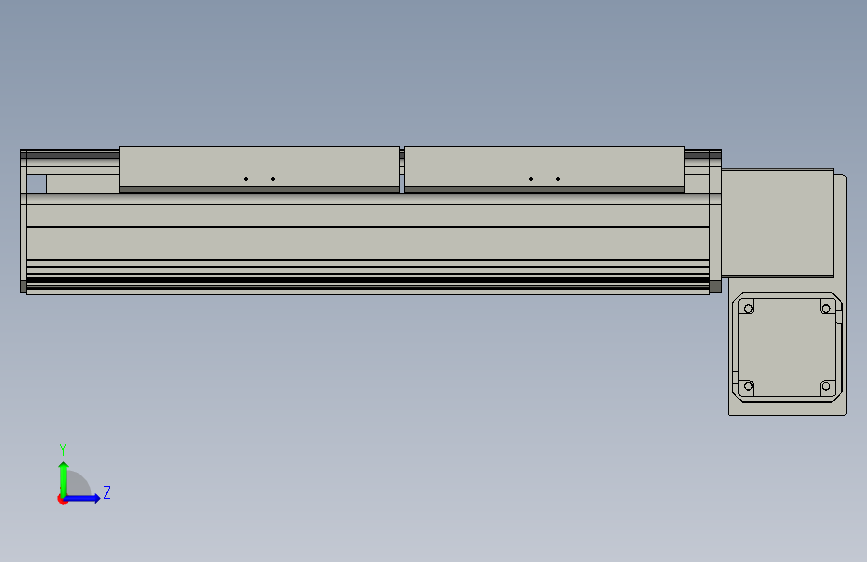Pick the top-right screw hole on the motor cover
The height and width of the screenshot is (562, 867).
(826, 309)
